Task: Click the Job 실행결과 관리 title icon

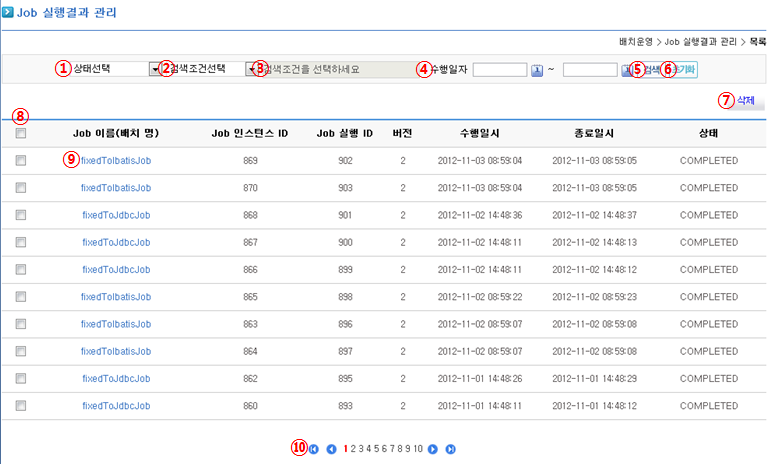Action: pyautogui.click(x=8, y=13)
